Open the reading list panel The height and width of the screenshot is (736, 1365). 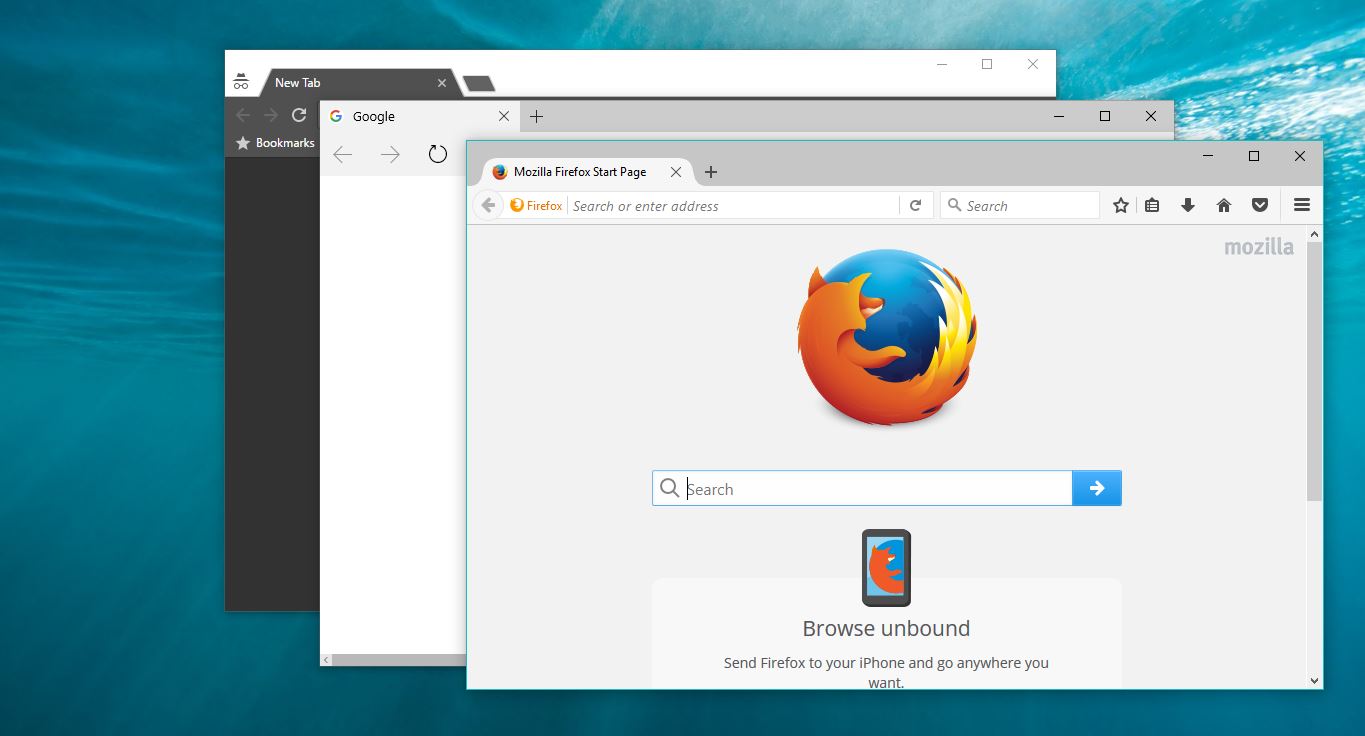(1152, 205)
